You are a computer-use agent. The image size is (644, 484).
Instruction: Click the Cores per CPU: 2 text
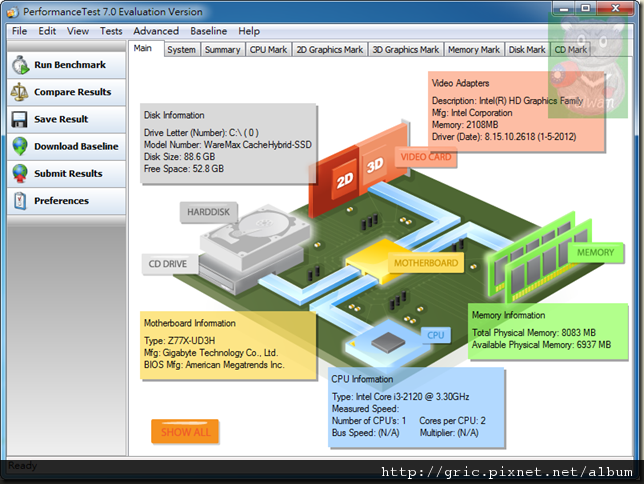[x=452, y=420]
